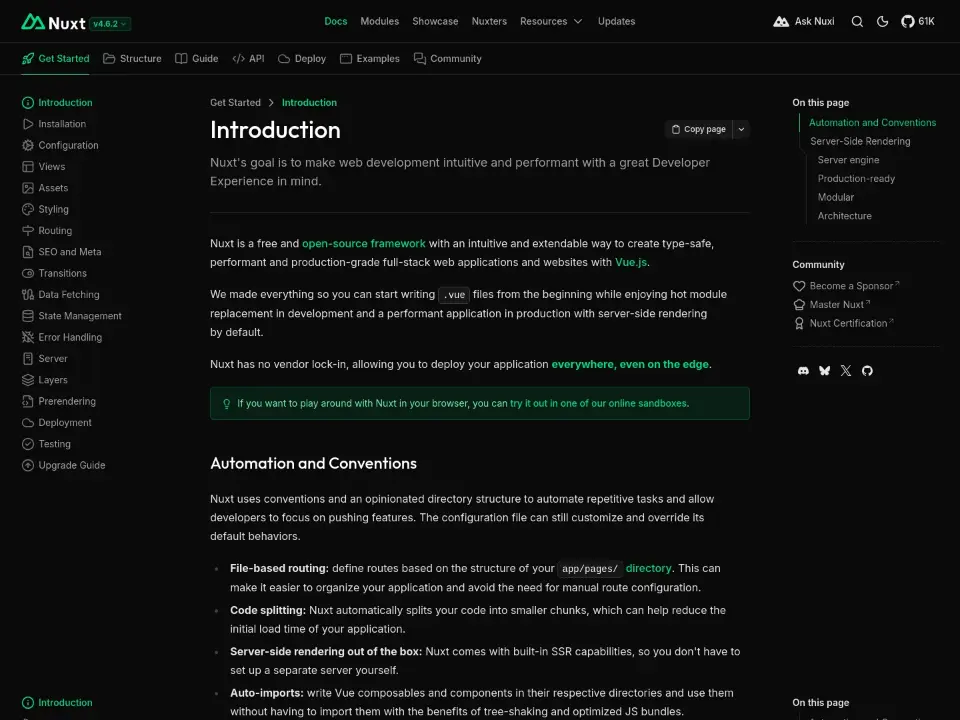Click the Transitions icon in sidebar
960x720 pixels.
tap(28, 274)
